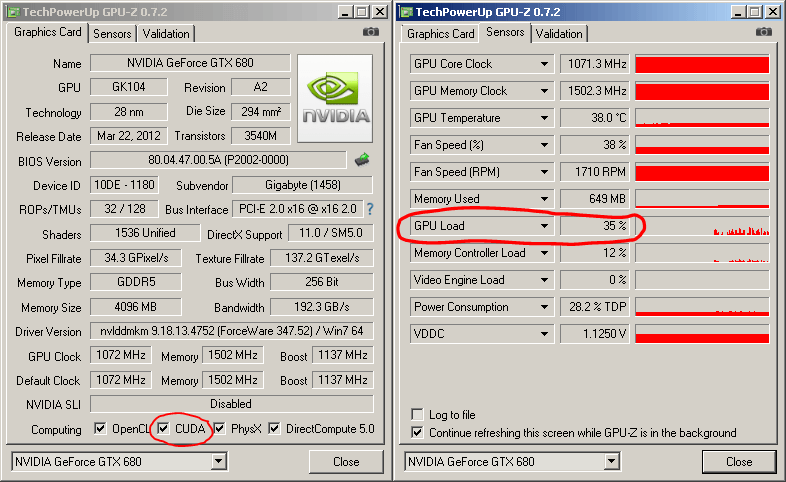Open GPU Core Clock sensor dropdown
Viewport: 786px width, 482px height.
coord(544,64)
